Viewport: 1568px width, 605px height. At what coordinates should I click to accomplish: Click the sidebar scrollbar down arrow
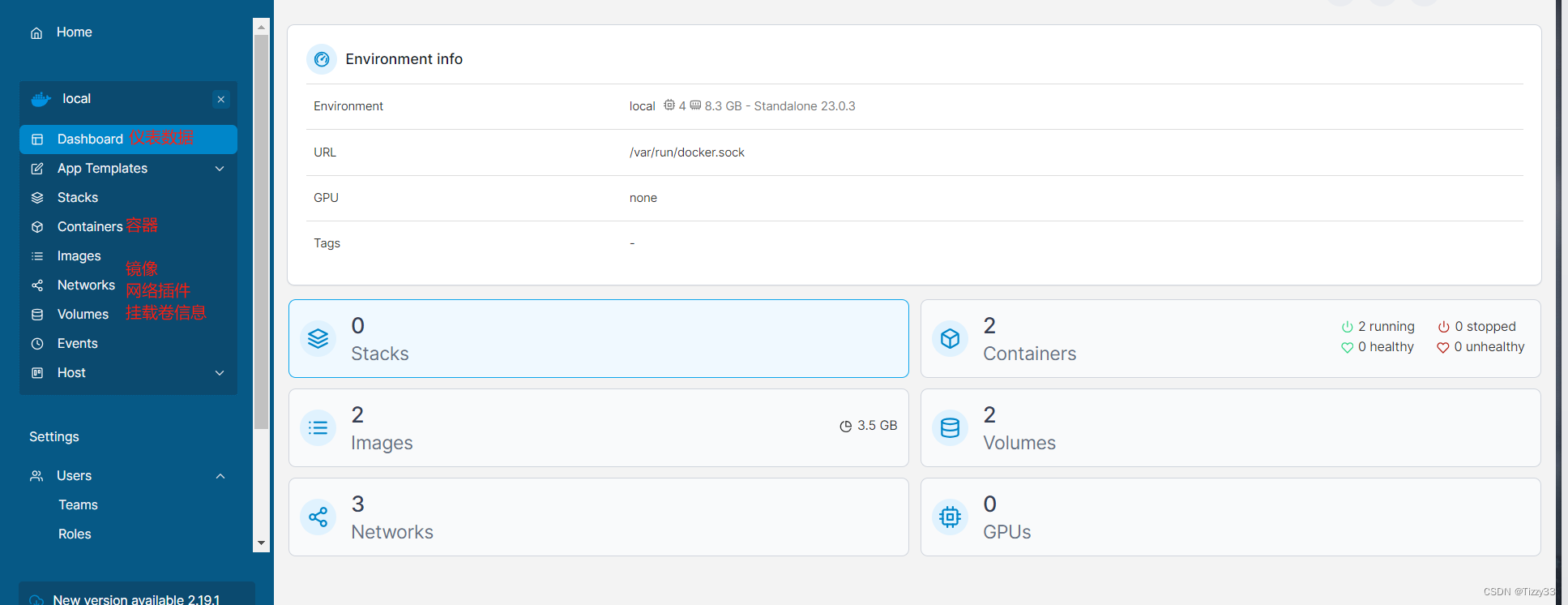click(261, 543)
